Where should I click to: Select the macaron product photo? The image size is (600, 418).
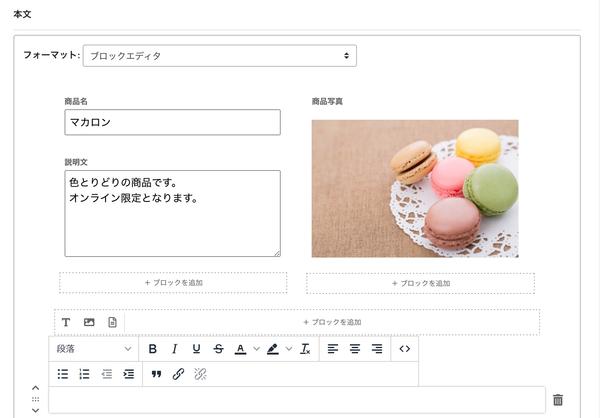click(x=415, y=189)
